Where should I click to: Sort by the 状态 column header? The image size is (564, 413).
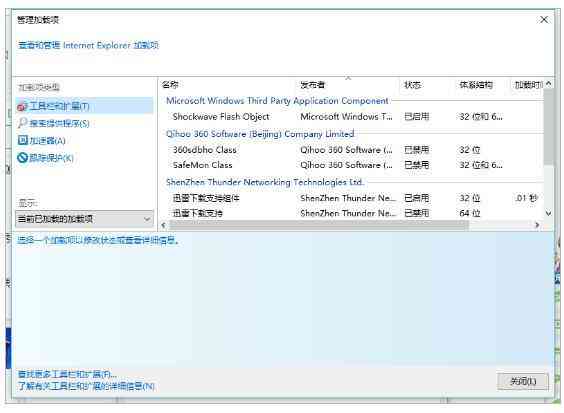coord(412,85)
